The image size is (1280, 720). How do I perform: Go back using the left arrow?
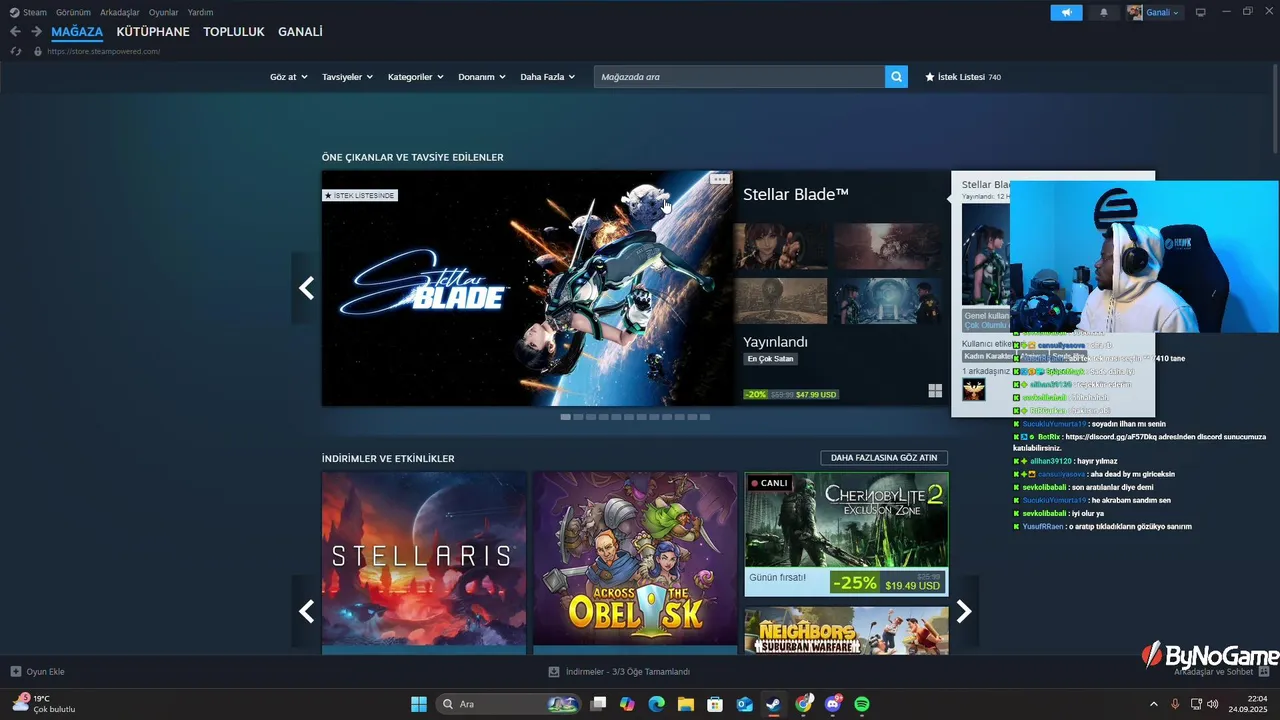(15, 32)
